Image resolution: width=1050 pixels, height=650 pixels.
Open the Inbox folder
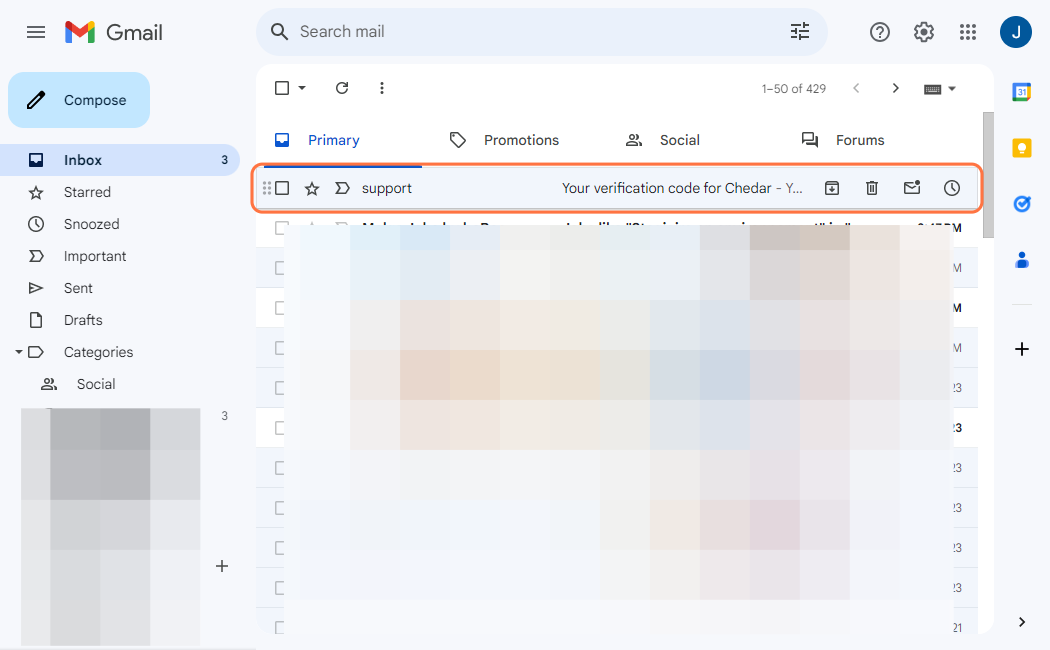click(120, 160)
